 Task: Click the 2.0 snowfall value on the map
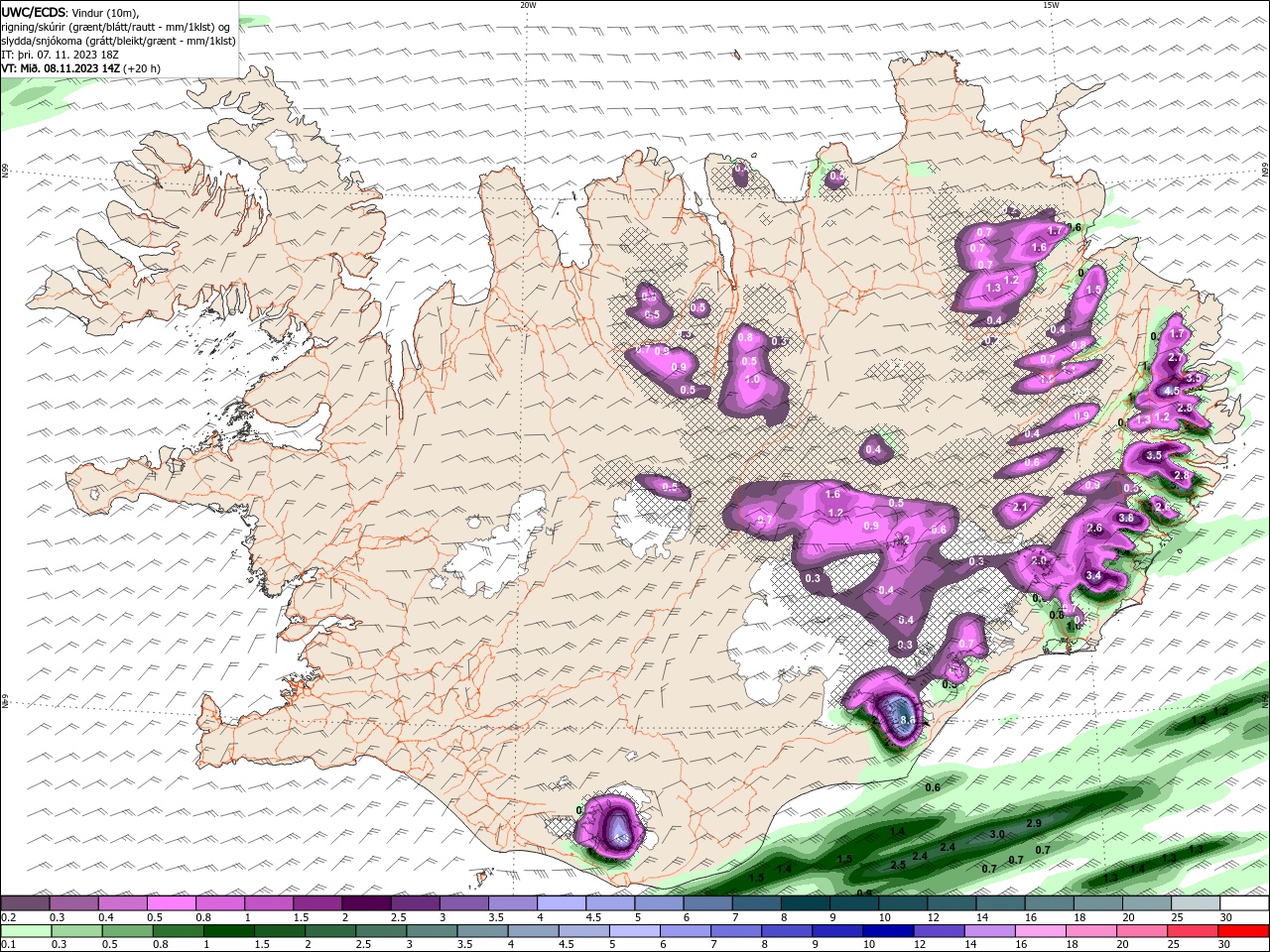pyautogui.click(x=1039, y=561)
